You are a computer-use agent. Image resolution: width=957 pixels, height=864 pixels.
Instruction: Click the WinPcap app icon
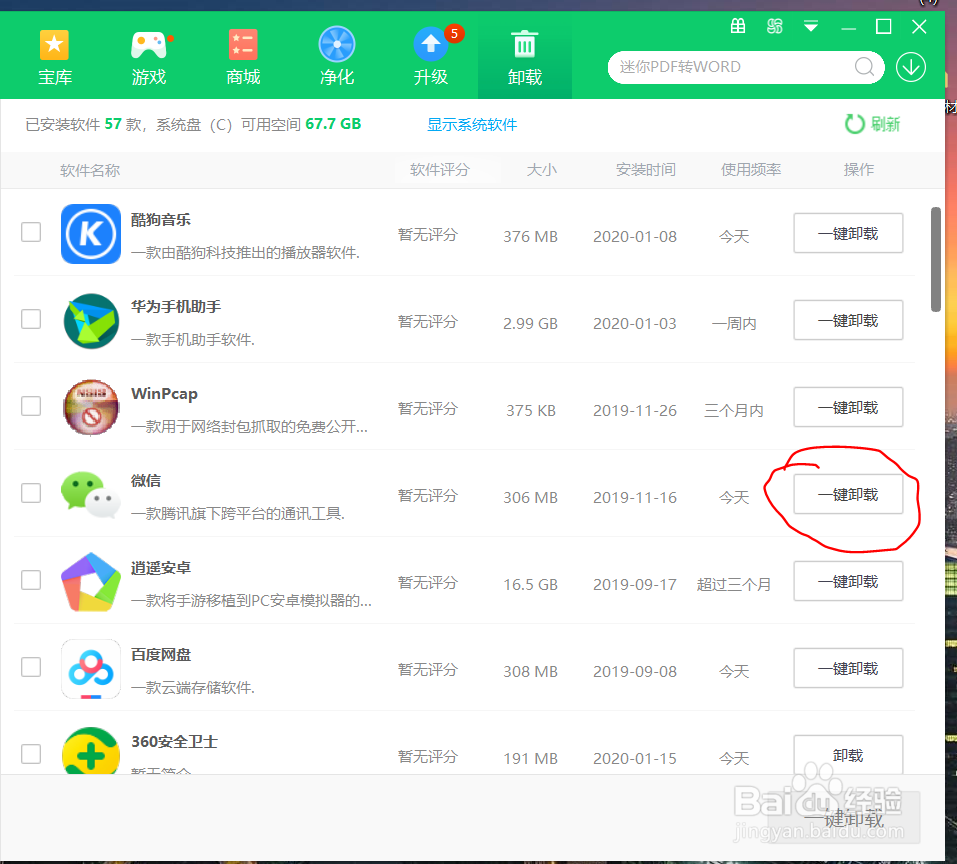(x=91, y=408)
